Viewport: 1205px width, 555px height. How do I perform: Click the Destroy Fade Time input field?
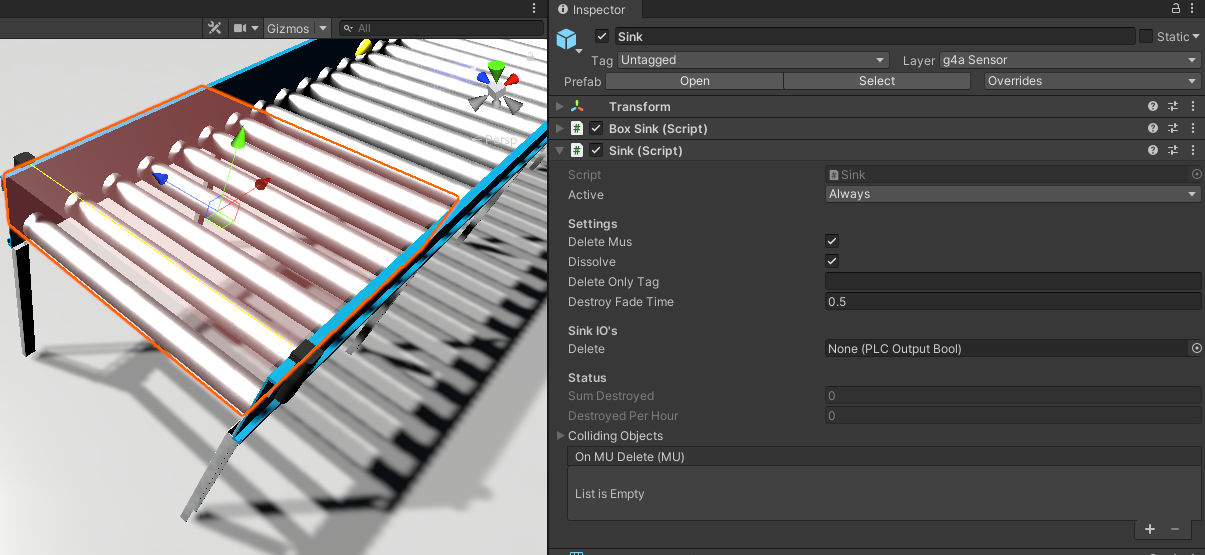pos(1013,302)
